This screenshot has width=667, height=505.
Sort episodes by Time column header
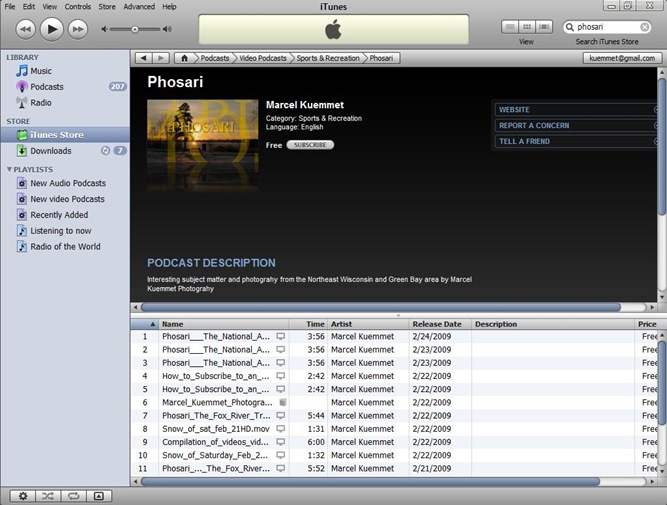(x=308, y=324)
